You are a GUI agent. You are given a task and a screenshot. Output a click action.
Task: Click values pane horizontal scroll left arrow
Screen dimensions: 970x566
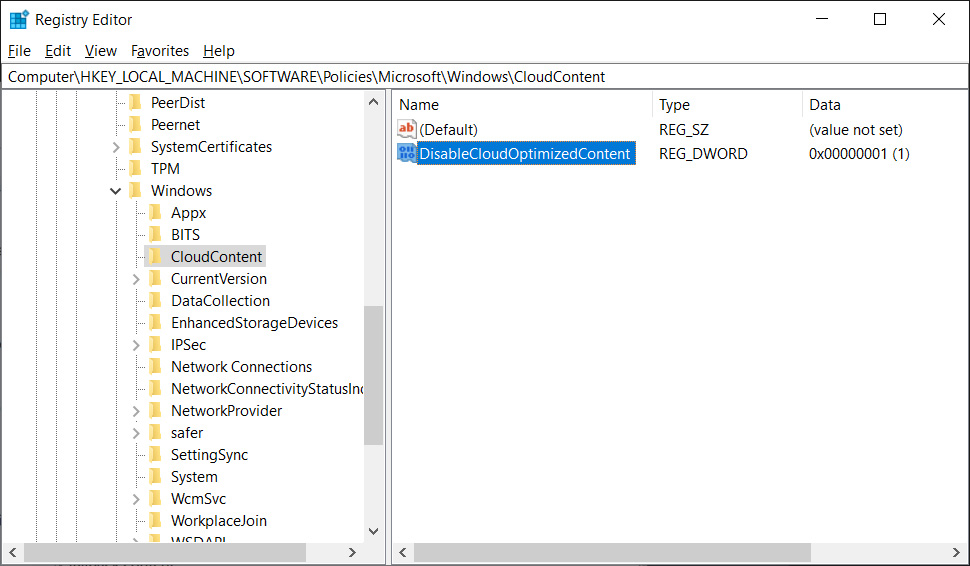(x=403, y=552)
